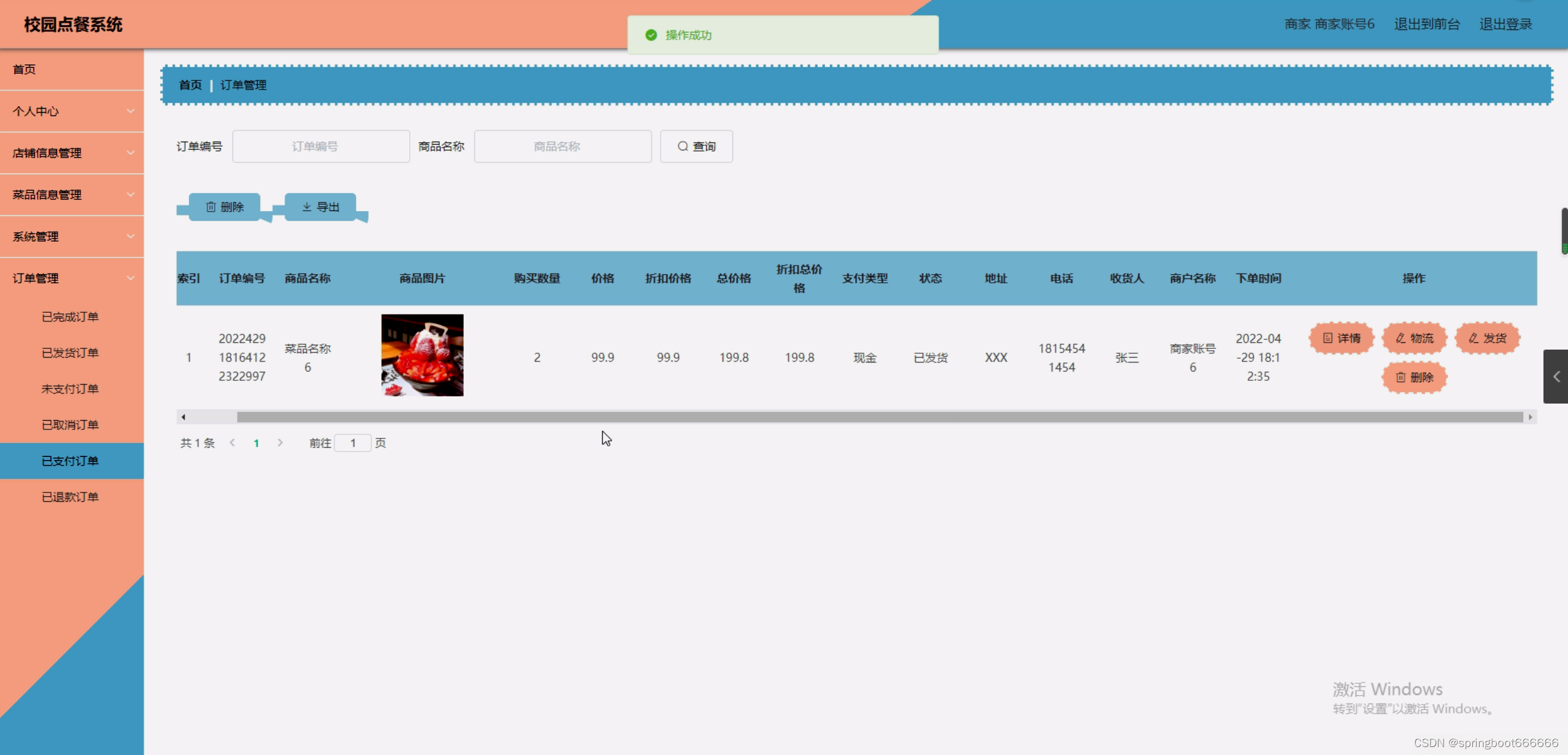Click the 退出到前台 link
1568x755 pixels.
click(1426, 24)
